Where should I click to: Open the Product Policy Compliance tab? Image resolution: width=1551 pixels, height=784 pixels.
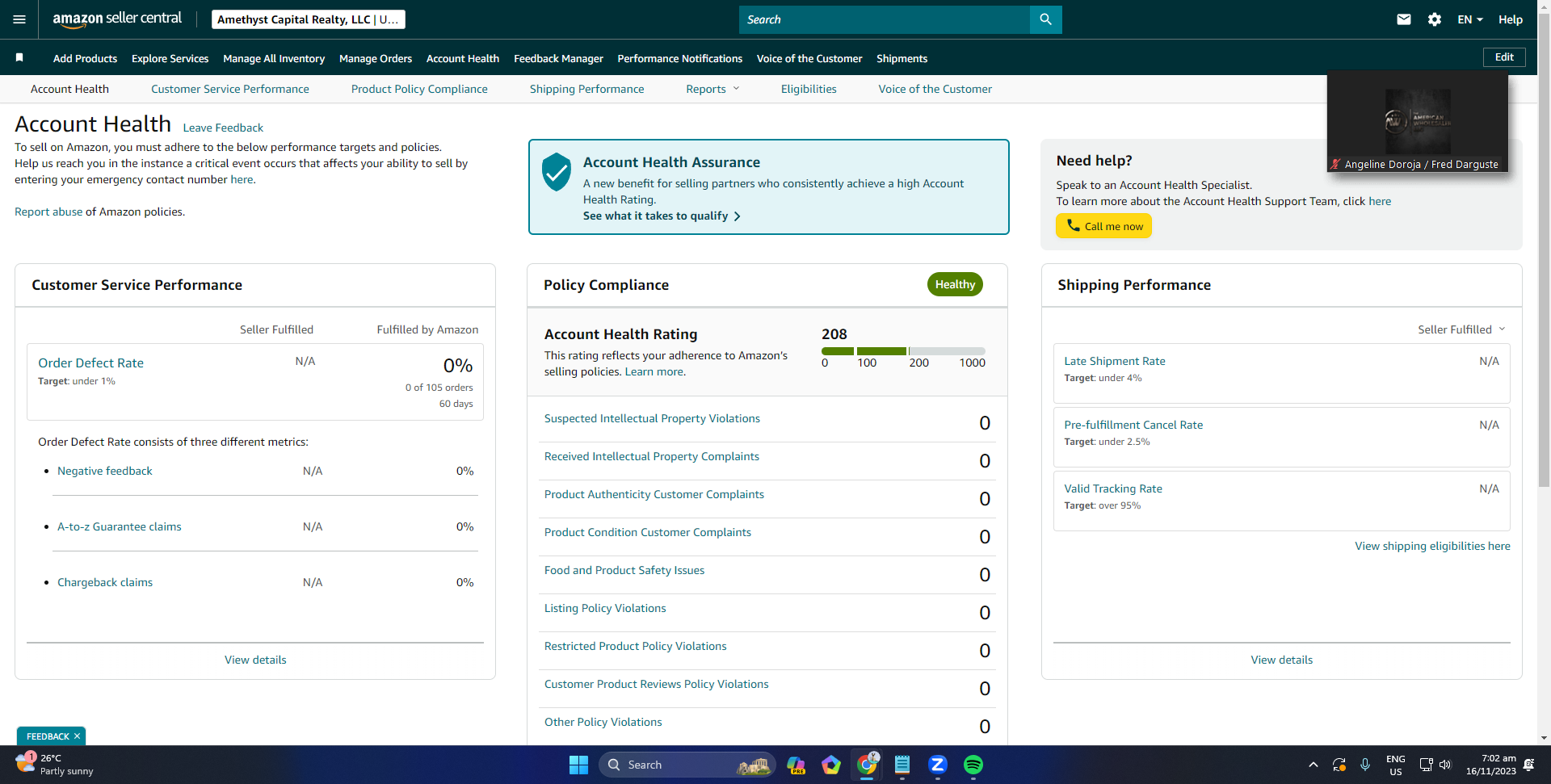tap(419, 89)
